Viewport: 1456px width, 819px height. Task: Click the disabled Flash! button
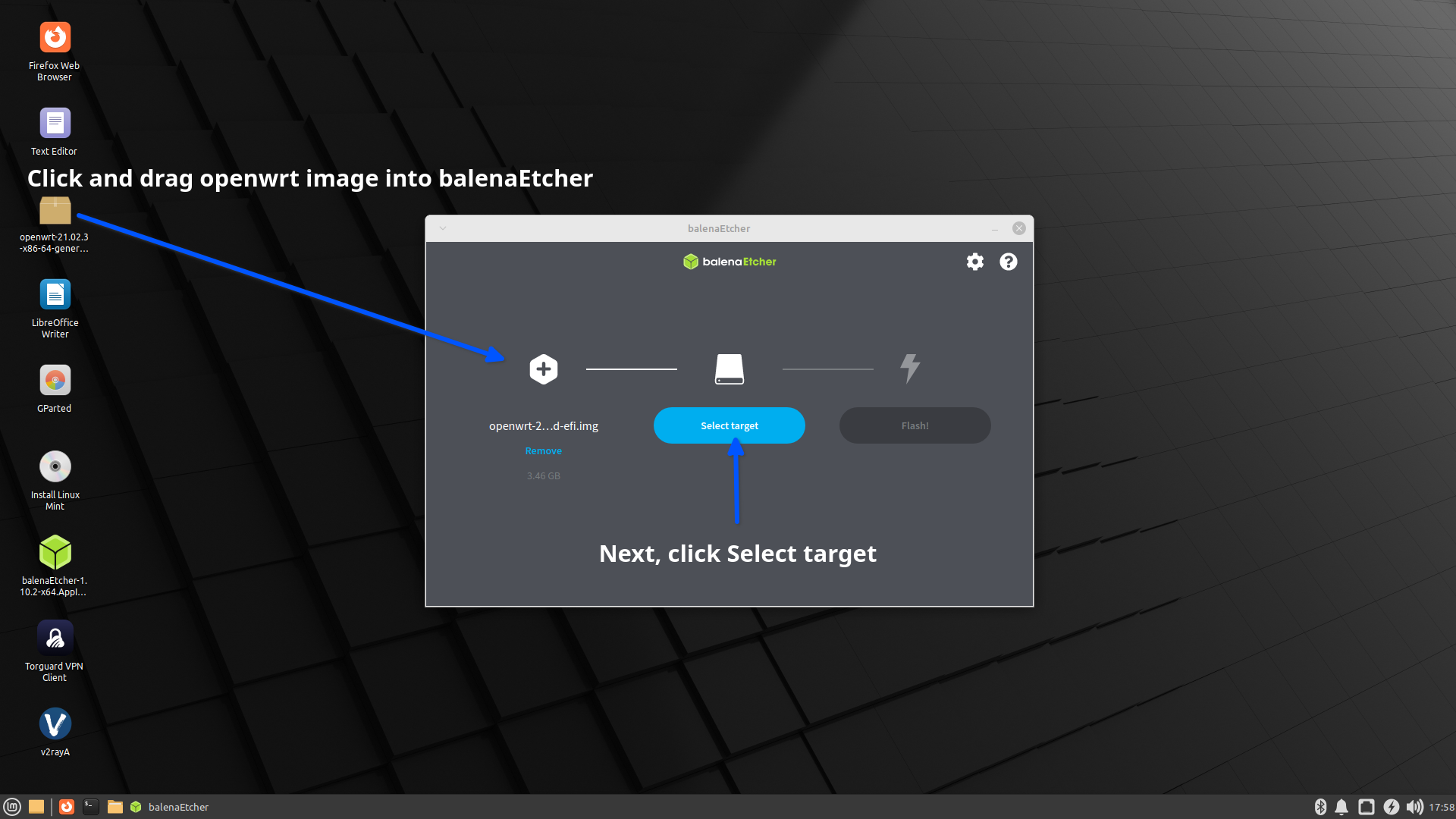(x=915, y=425)
